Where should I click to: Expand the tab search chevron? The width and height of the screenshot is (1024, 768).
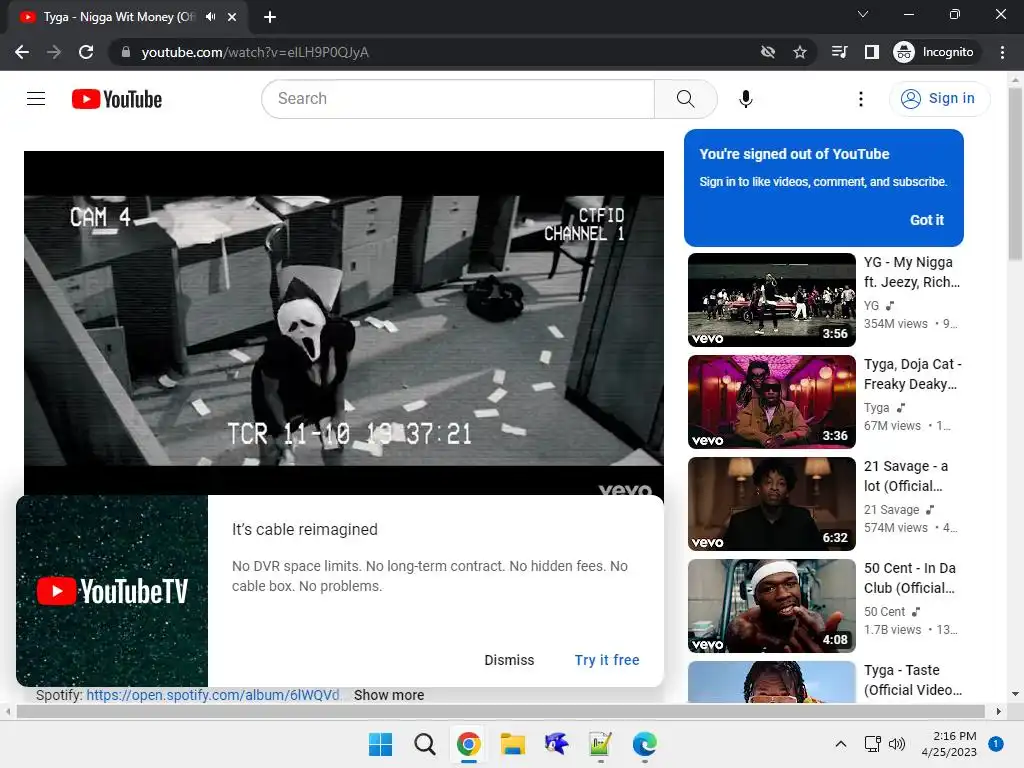pyautogui.click(x=863, y=14)
